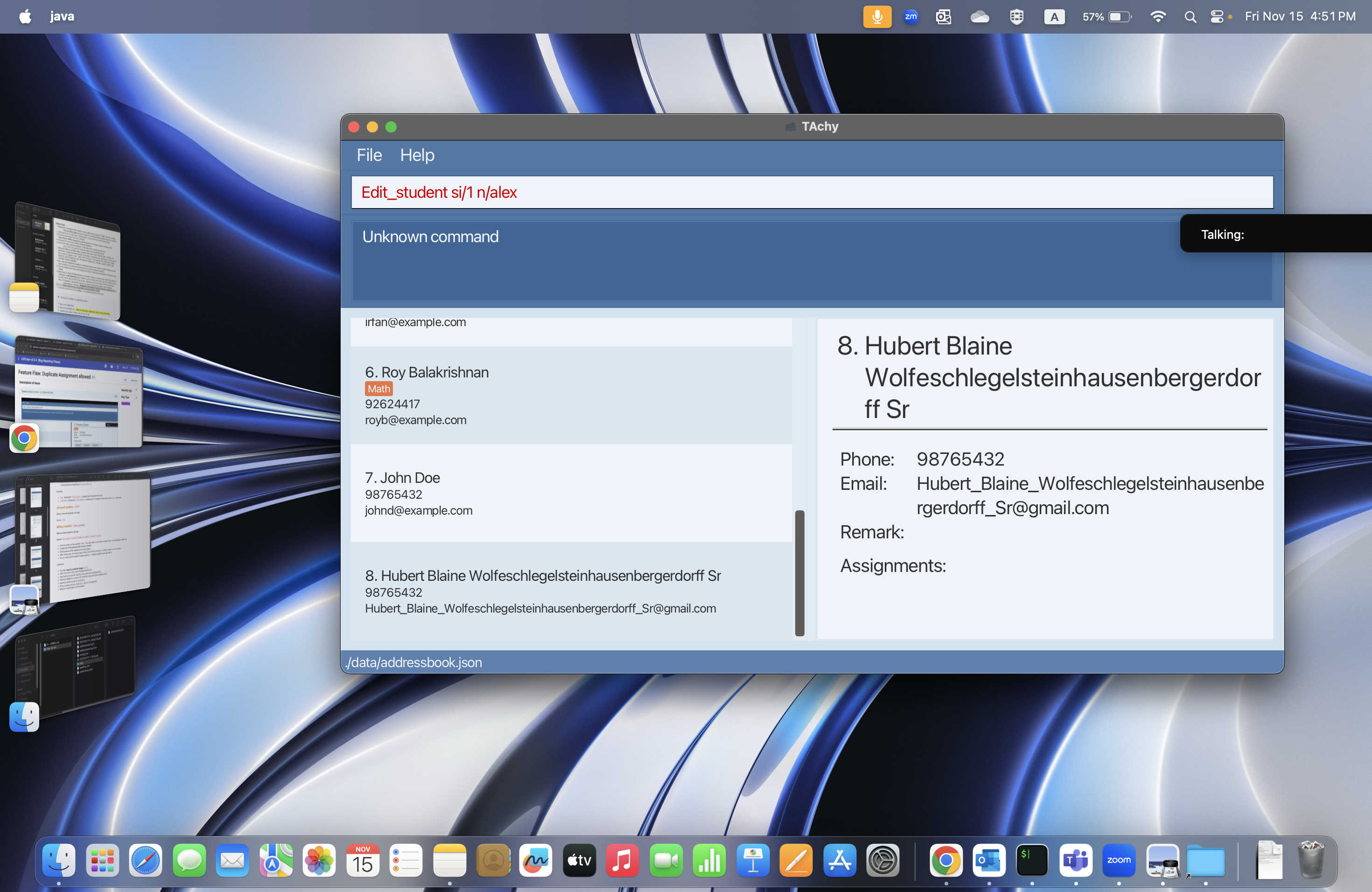Screen dimensions: 1372x892
Task: Open Launchpad in the Dock
Action: click(102, 860)
